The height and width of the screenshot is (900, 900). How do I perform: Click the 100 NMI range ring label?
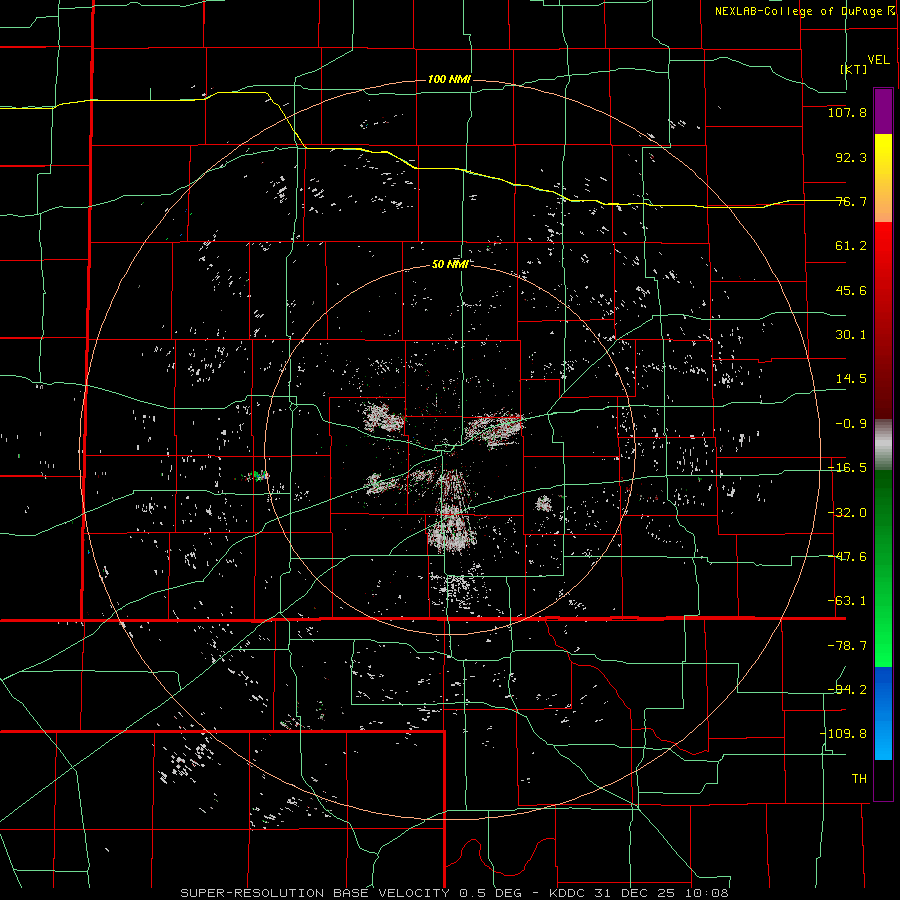pos(449,79)
